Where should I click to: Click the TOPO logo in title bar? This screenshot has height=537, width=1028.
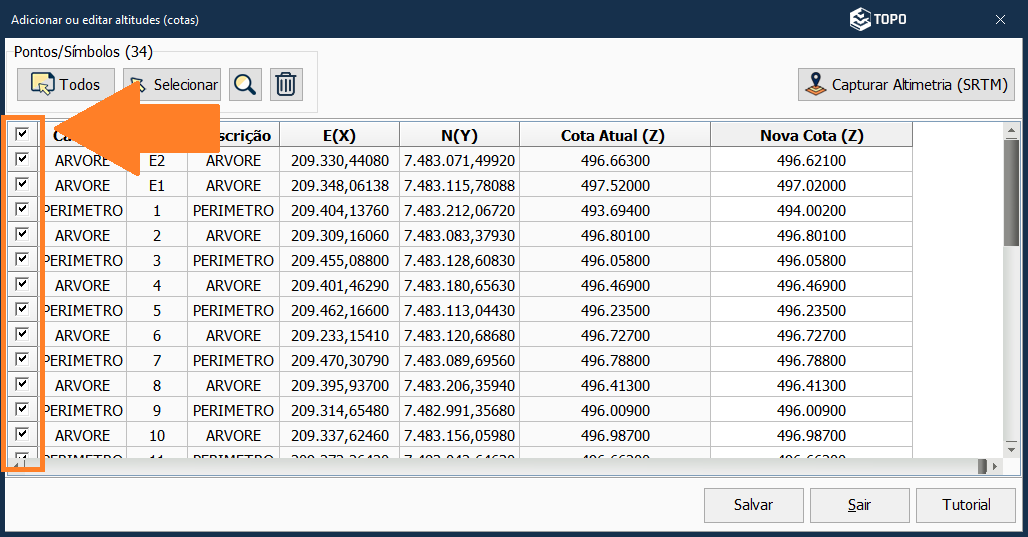878,19
